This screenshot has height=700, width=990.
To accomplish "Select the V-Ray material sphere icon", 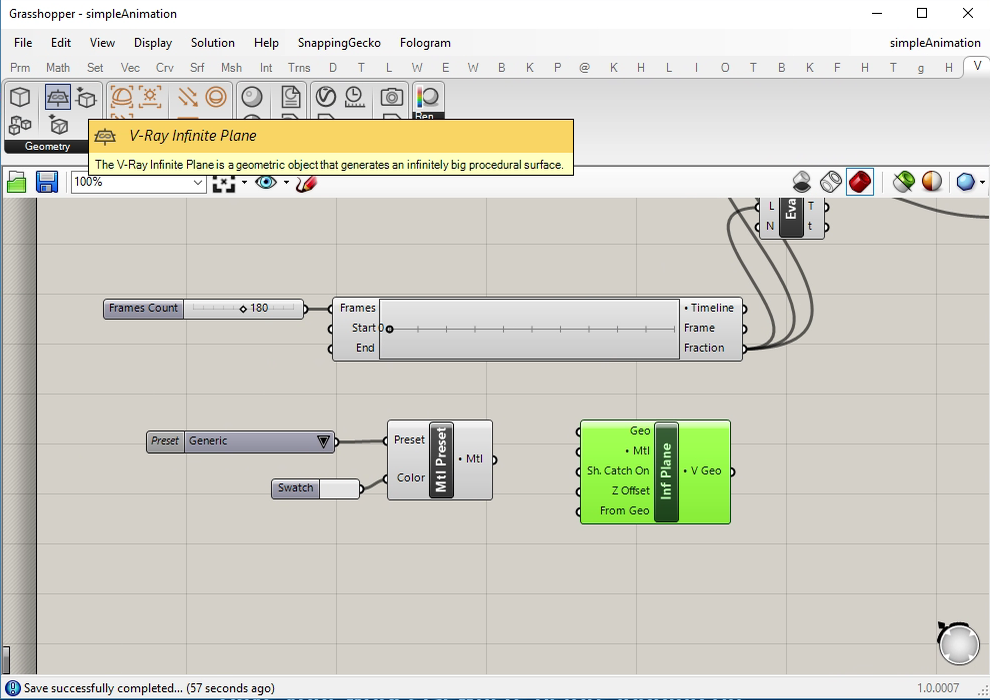I will [252, 97].
